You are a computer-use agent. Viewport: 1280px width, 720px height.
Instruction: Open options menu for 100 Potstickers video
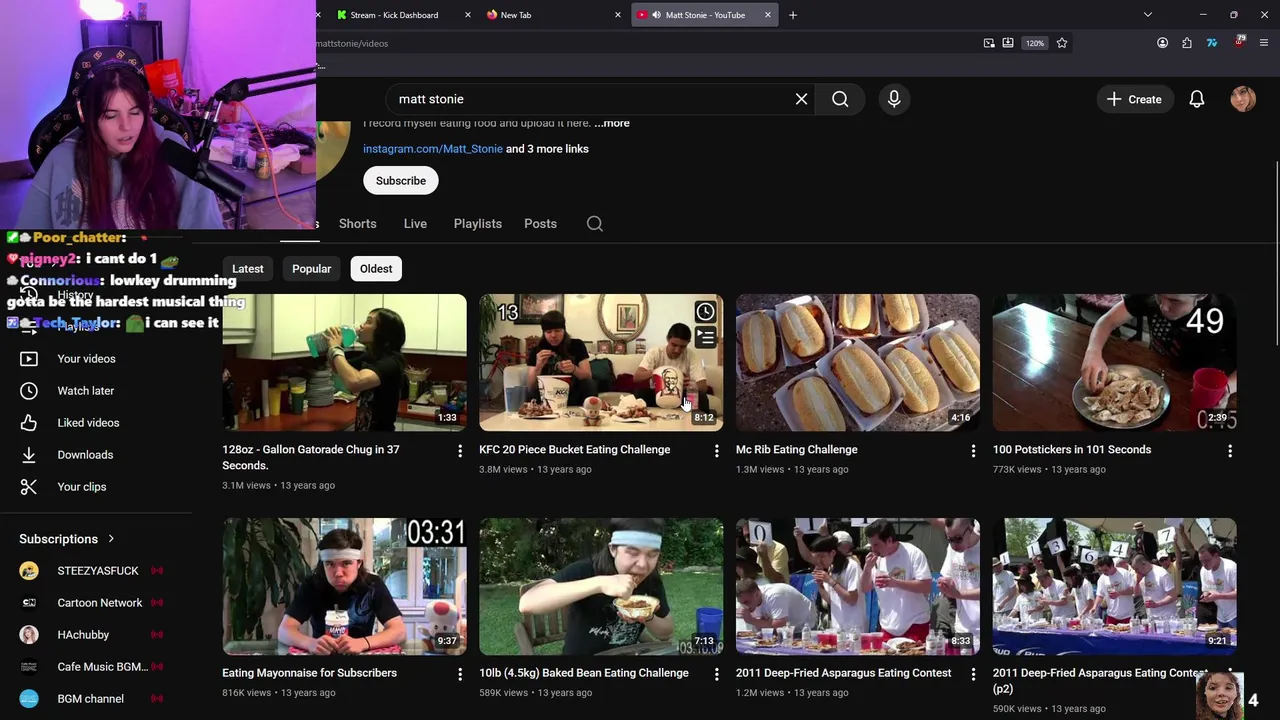coord(1230,451)
